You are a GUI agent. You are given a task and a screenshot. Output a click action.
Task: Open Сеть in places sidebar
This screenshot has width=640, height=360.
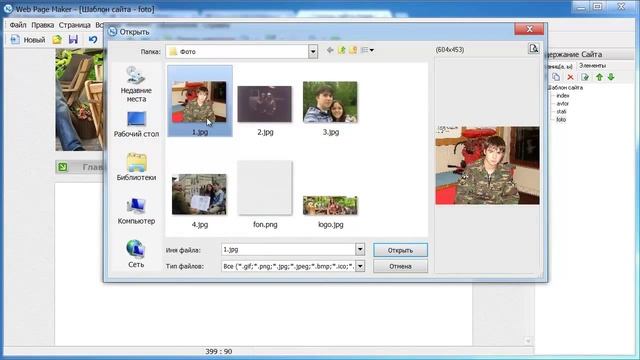click(136, 254)
